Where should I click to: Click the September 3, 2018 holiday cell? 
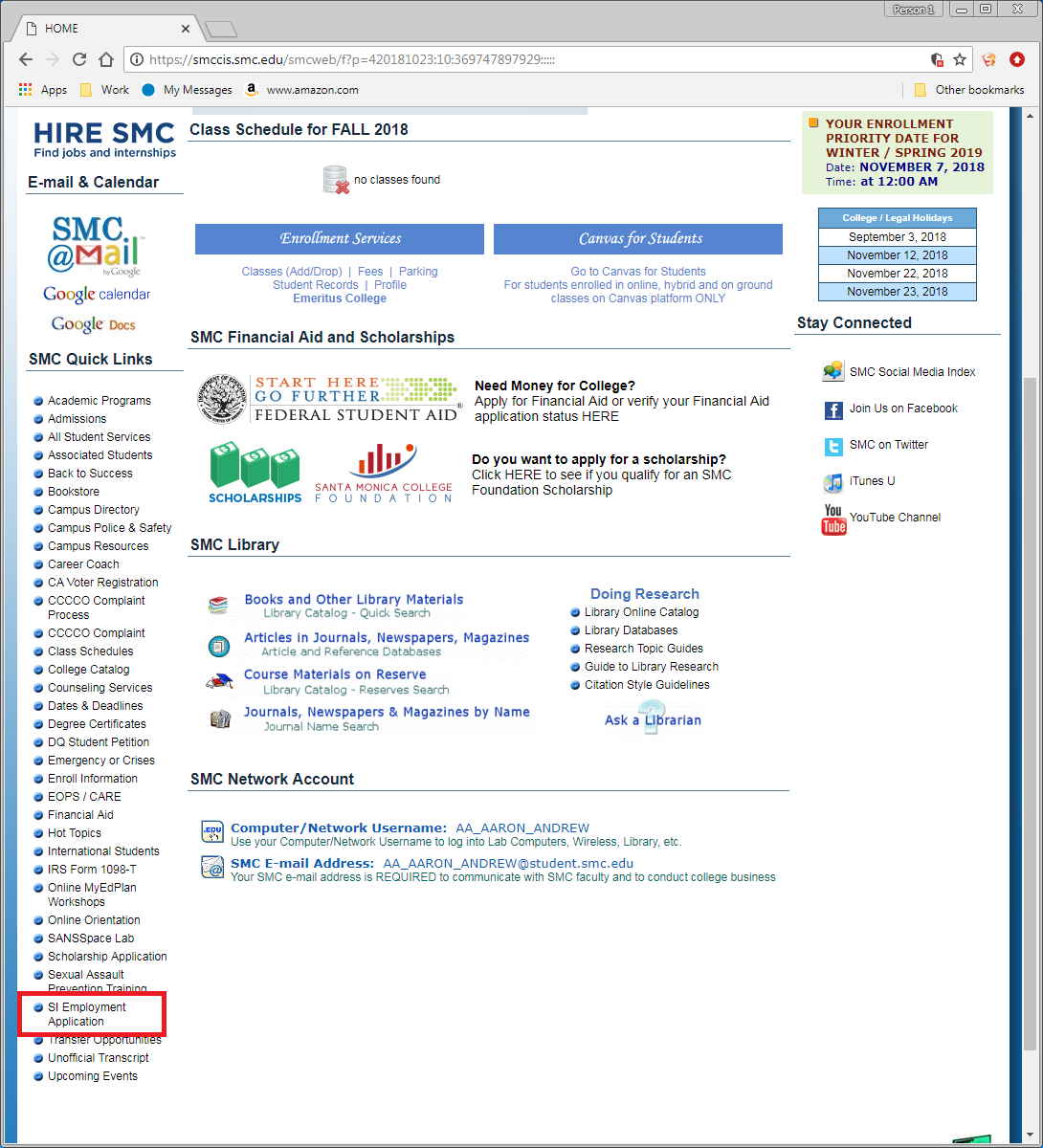coord(898,237)
